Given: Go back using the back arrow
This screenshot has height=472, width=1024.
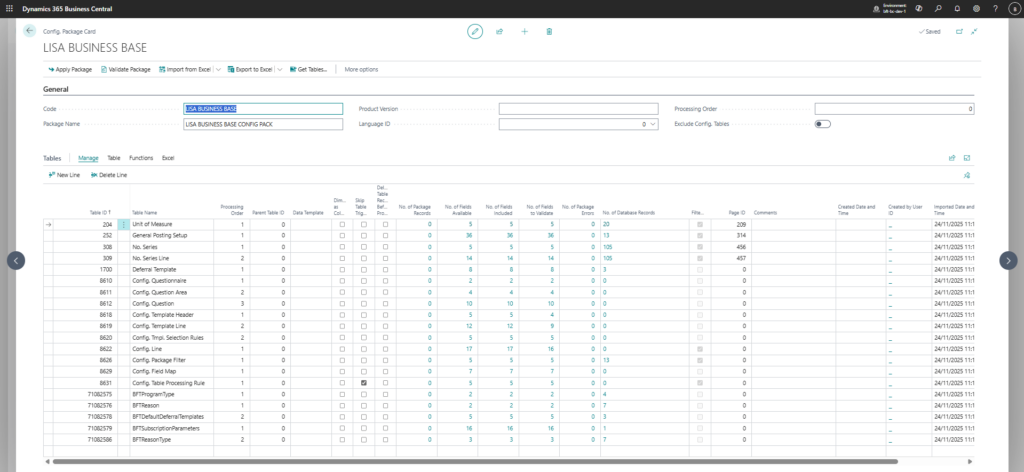Looking at the screenshot, I should pos(29,32).
